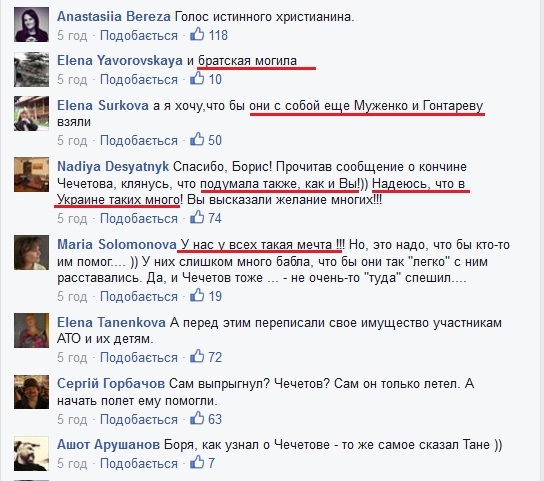The image size is (544, 481).
Task: Click thumbs-up icon on Elena Yavorovskaya's comment
Action: pyautogui.click(x=197, y=78)
